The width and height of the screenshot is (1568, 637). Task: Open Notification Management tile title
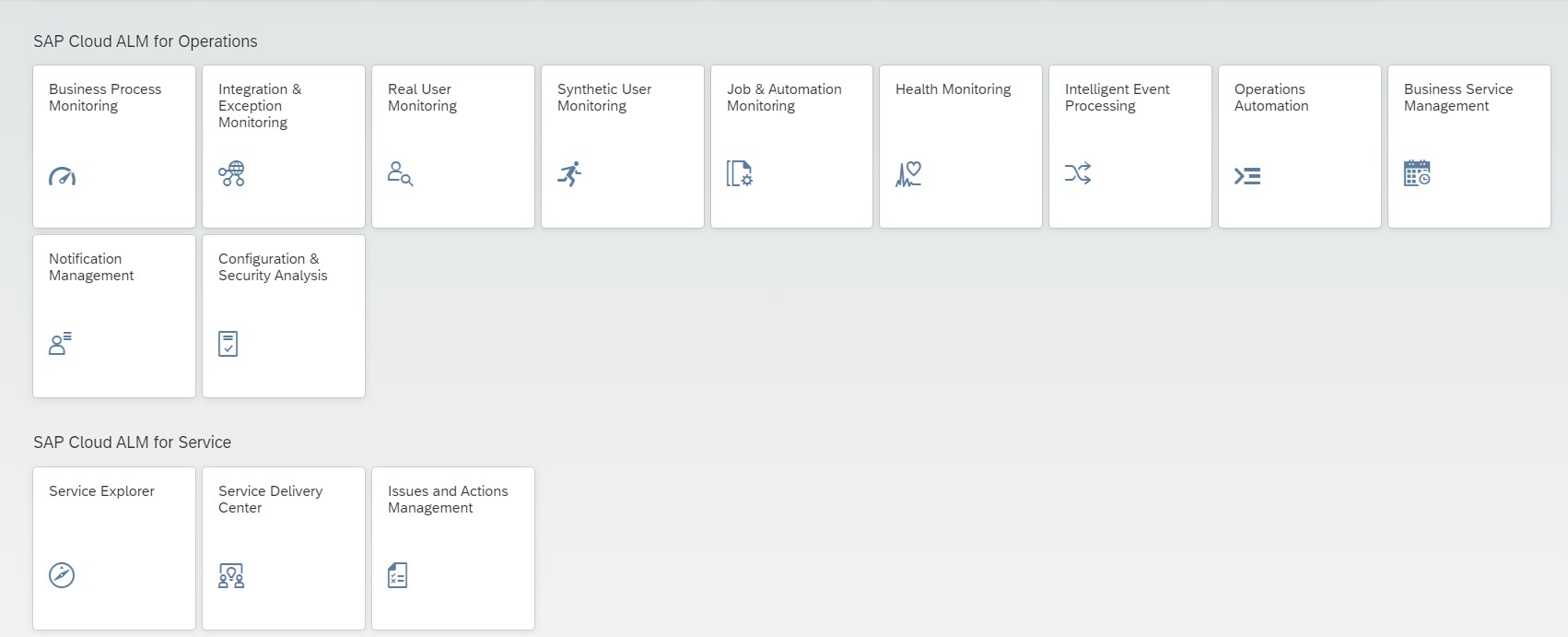click(x=91, y=267)
